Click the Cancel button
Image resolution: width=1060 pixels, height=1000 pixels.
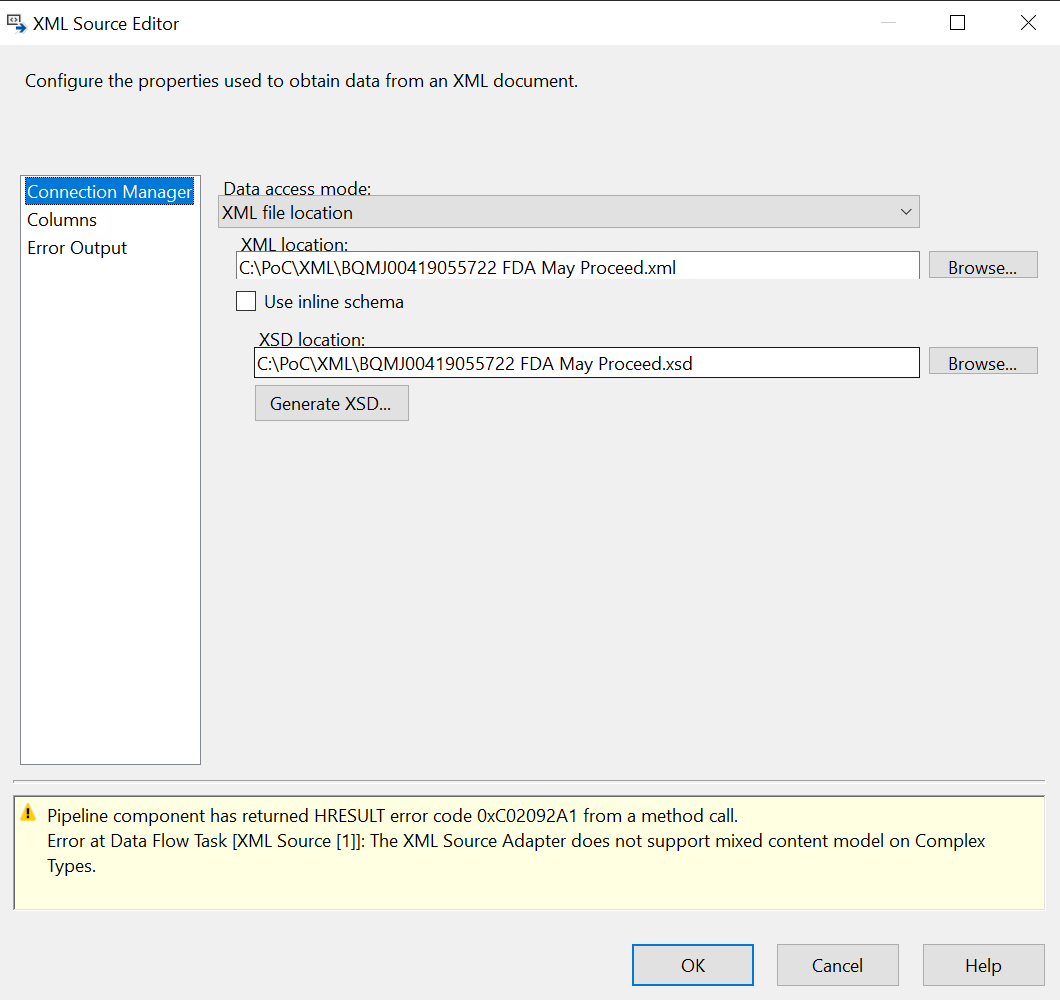tap(837, 965)
